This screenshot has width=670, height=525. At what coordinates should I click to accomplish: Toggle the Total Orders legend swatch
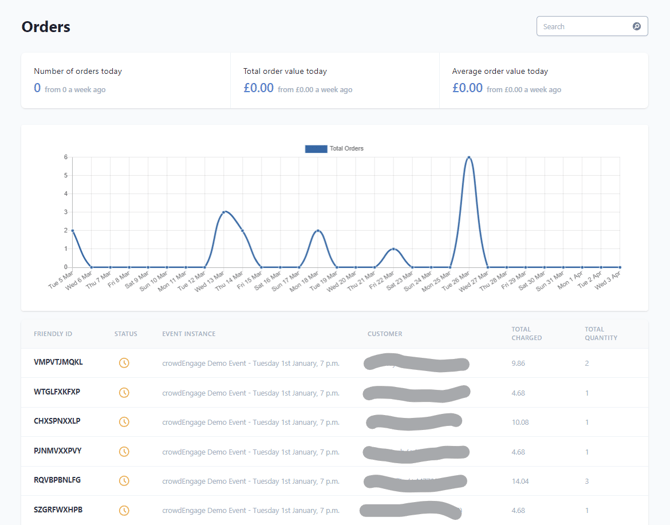(315, 149)
